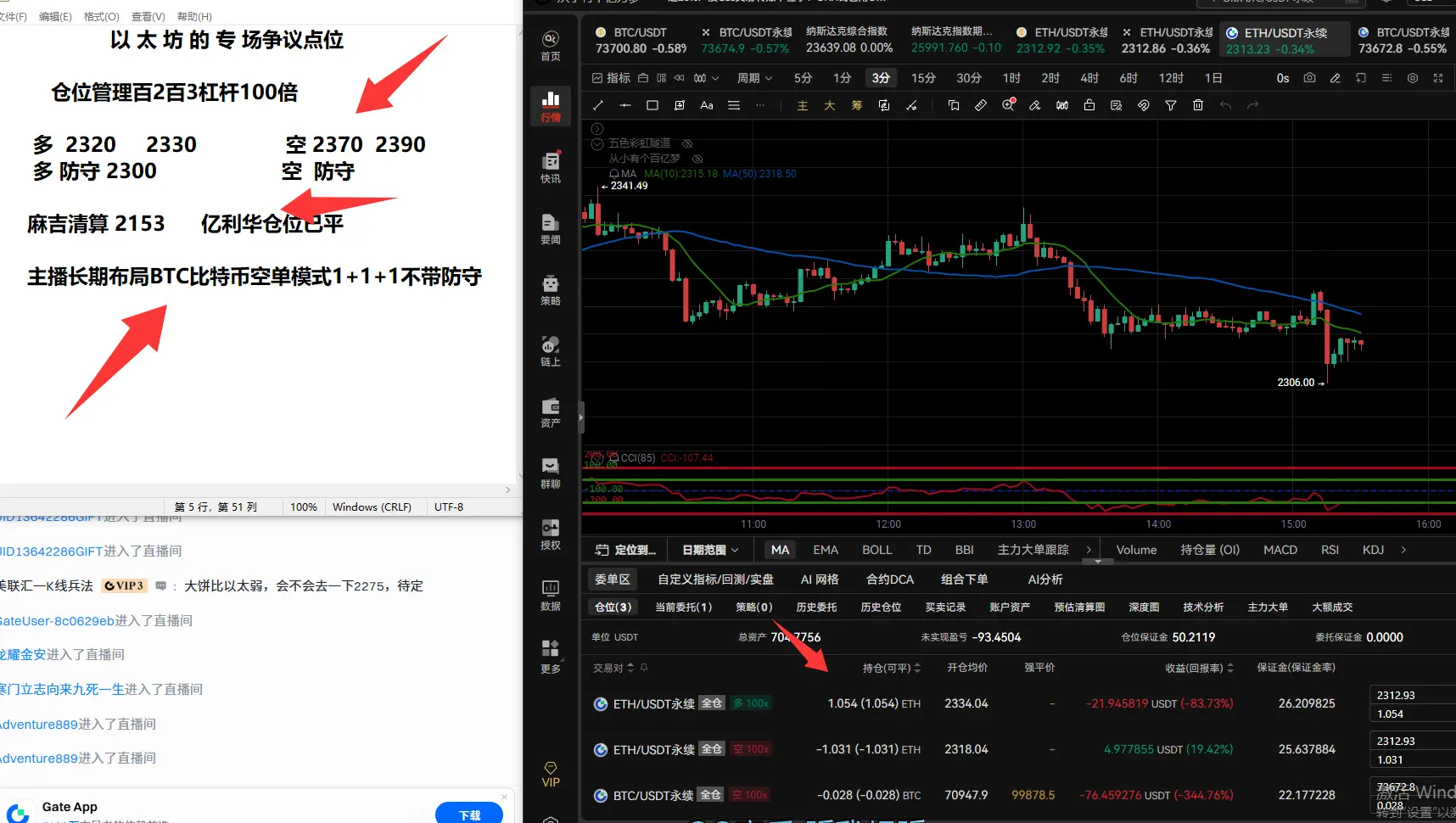Click the 2312.93 price input on the ETH long row

[x=1413, y=695]
